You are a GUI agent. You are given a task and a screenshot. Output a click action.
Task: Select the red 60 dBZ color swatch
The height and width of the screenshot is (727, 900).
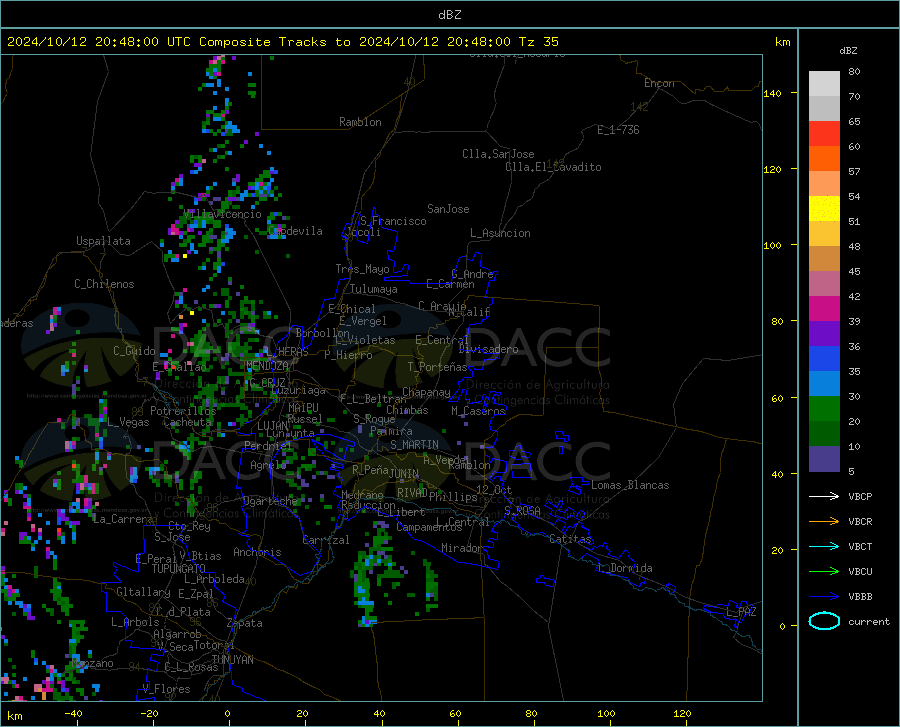[x=824, y=134]
